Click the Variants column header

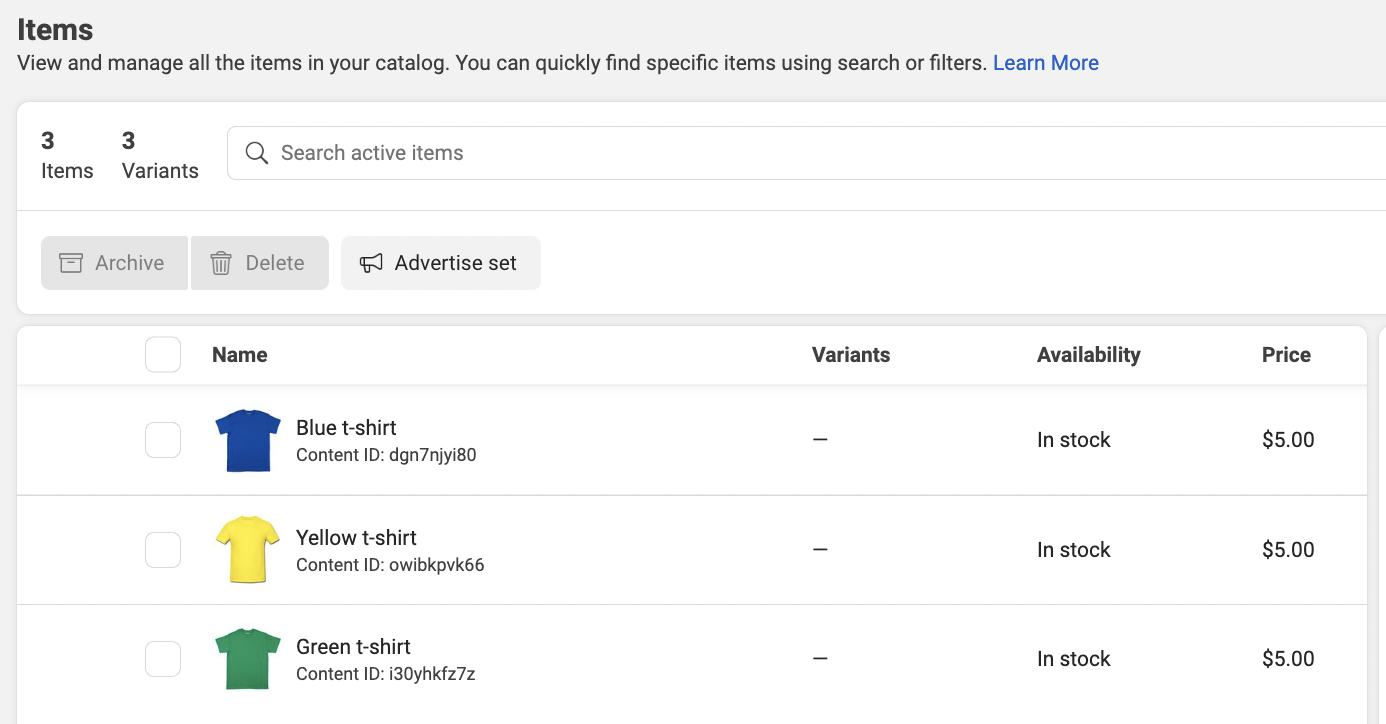[x=850, y=355]
